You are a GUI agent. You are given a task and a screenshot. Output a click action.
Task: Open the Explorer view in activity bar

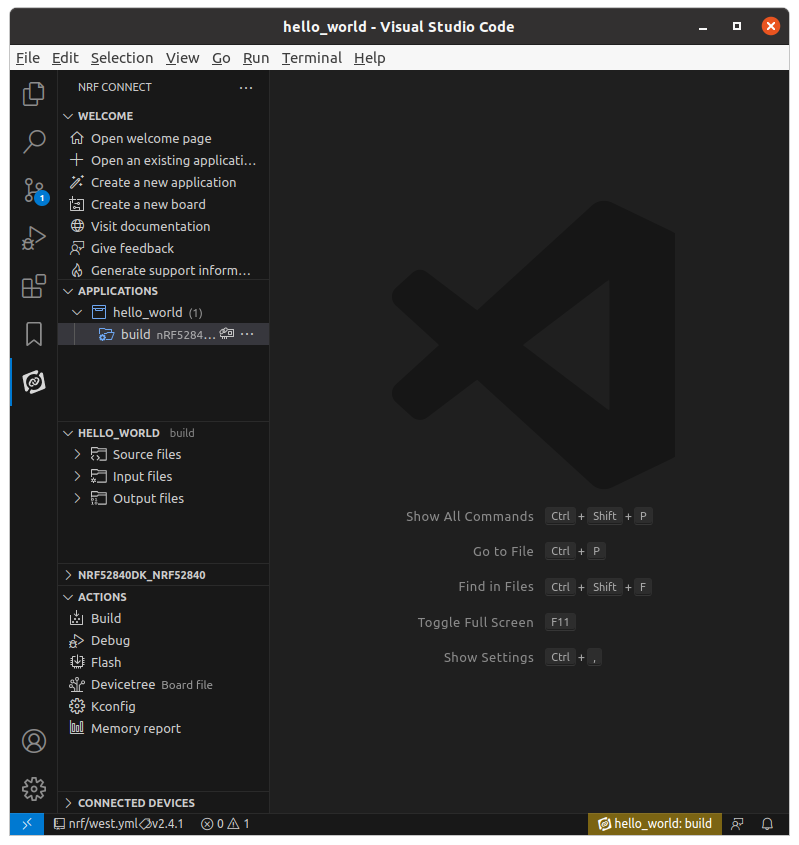point(33,94)
